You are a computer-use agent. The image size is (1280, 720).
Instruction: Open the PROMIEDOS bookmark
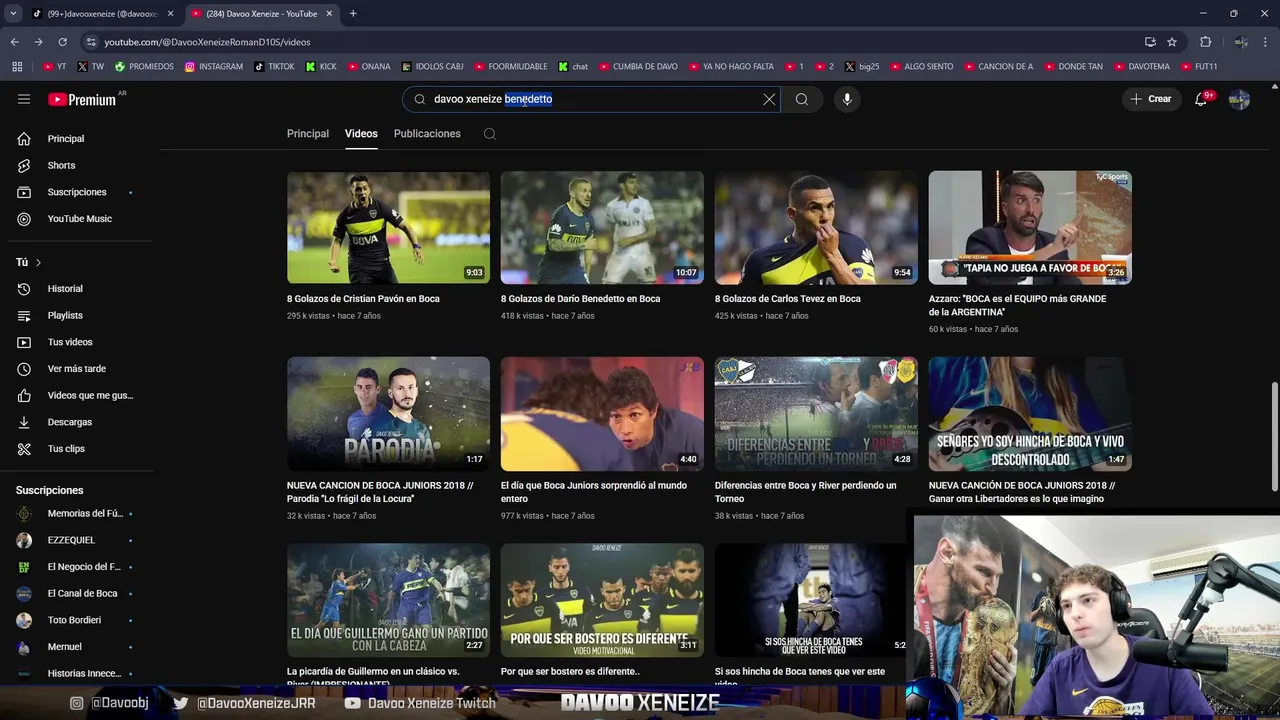point(144,67)
